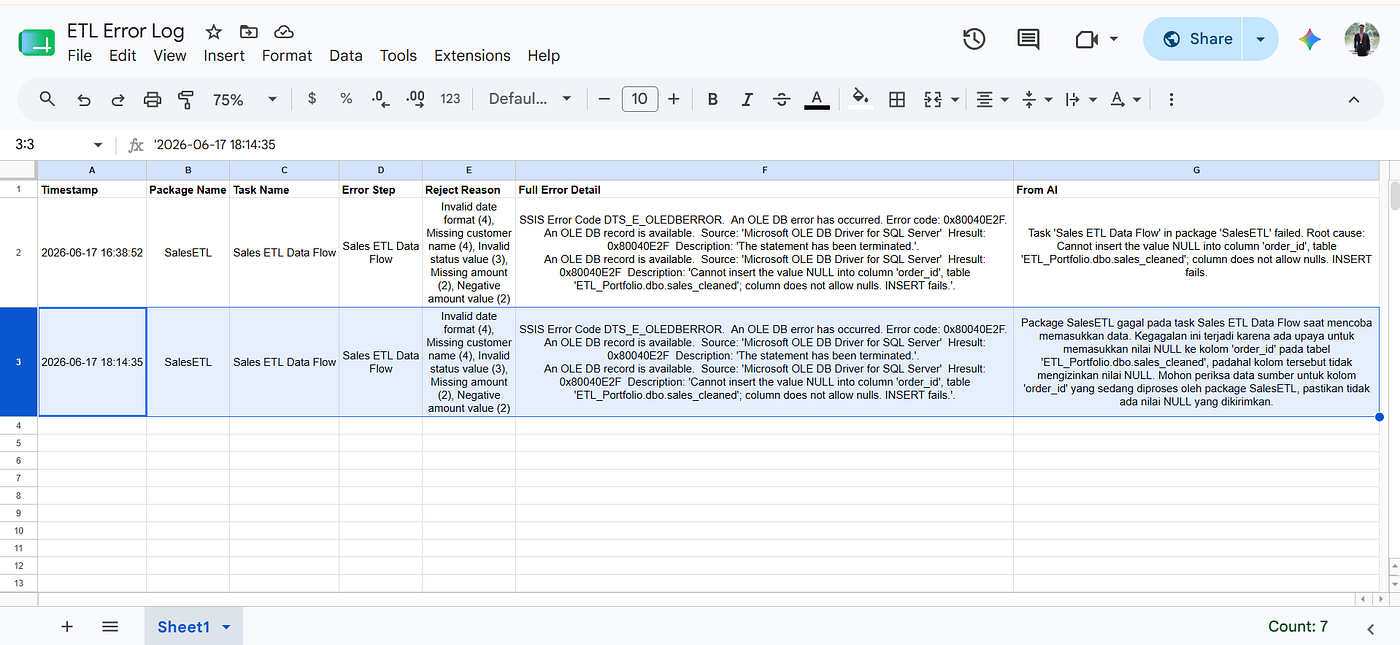Open Google Sheets home icon
This screenshot has width=1400, height=645.
(36, 42)
